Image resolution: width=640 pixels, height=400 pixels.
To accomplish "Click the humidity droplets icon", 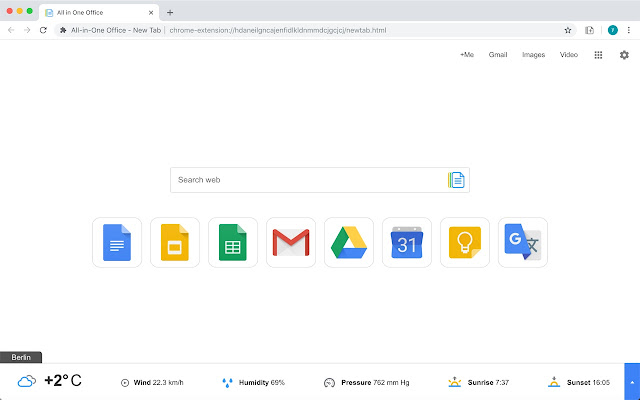I will 227,383.
